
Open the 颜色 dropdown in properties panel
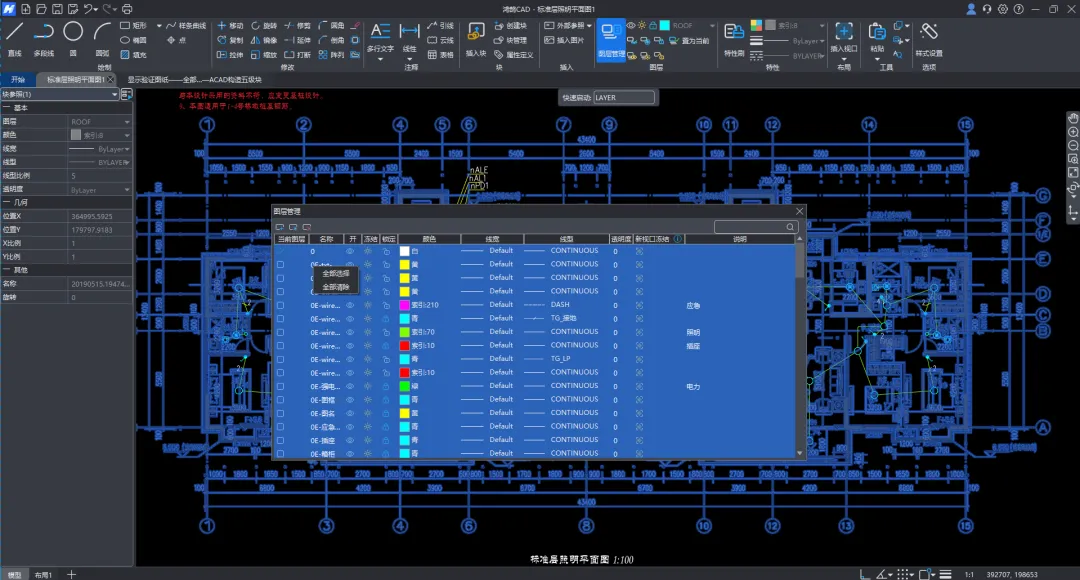coord(127,135)
